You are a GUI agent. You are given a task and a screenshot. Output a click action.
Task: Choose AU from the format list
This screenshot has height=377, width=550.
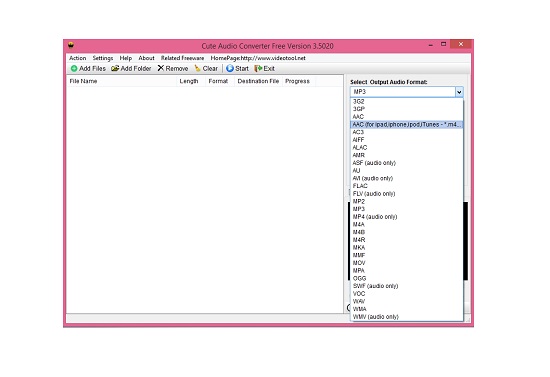pos(407,171)
